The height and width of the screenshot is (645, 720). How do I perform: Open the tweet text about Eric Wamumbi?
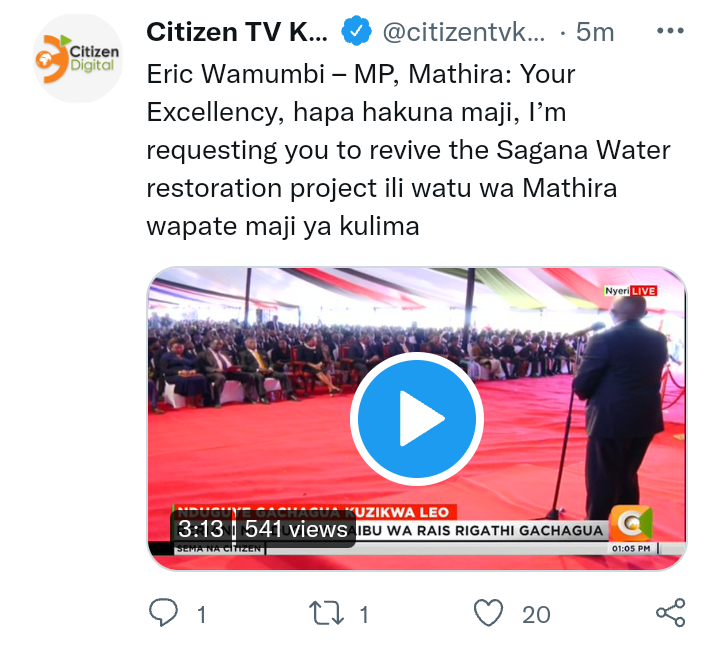tap(409, 150)
